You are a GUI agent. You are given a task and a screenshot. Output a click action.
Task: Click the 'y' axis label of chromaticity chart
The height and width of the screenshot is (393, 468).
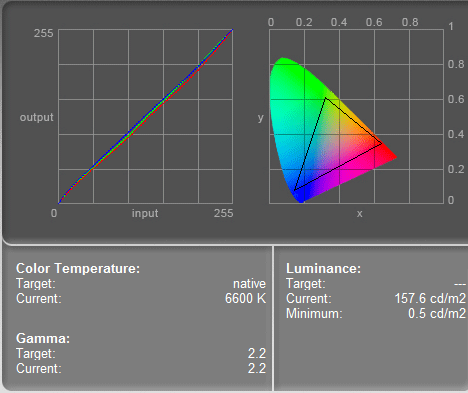pyautogui.click(x=261, y=118)
